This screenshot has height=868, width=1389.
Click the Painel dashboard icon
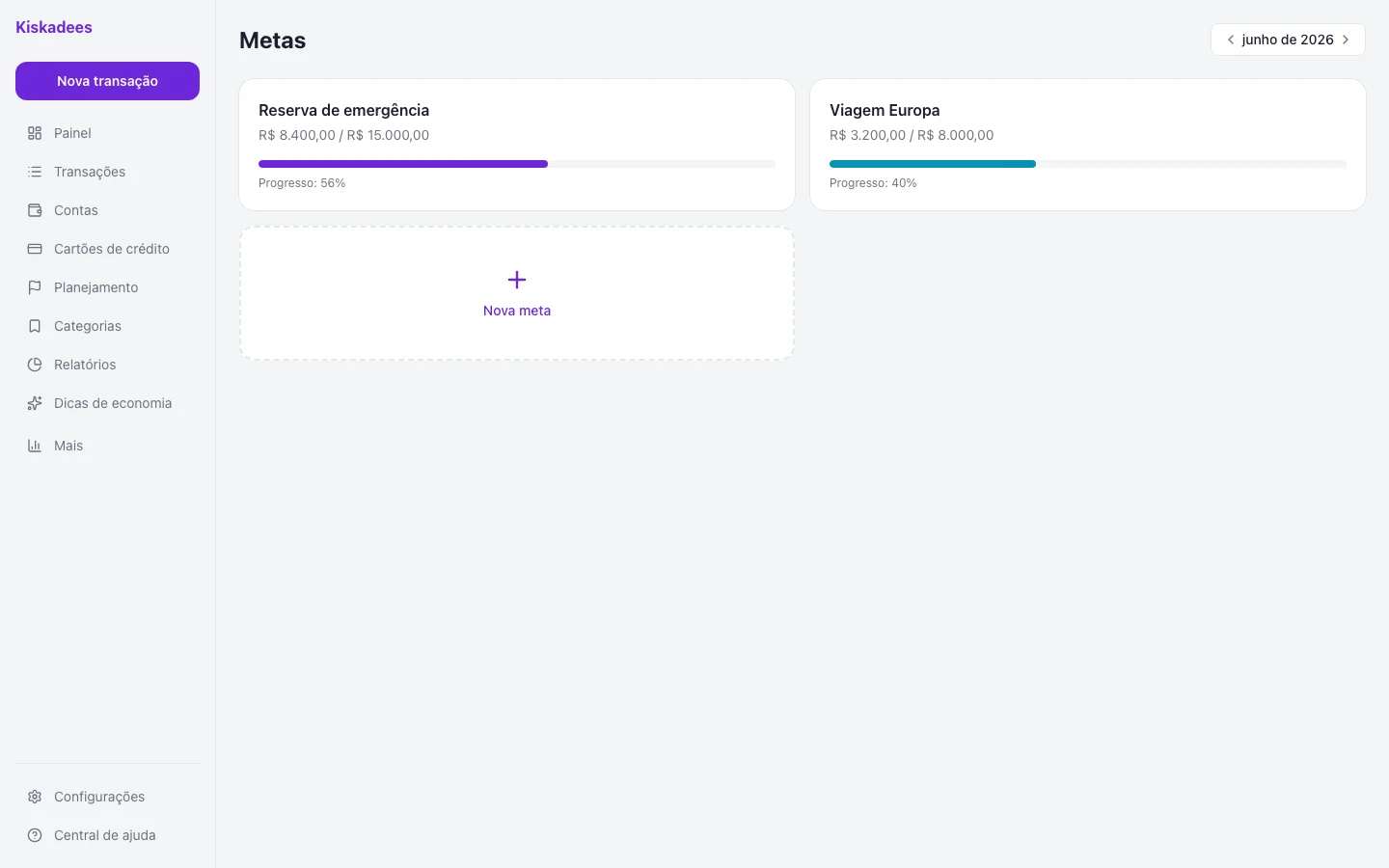pyautogui.click(x=35, y=133)
